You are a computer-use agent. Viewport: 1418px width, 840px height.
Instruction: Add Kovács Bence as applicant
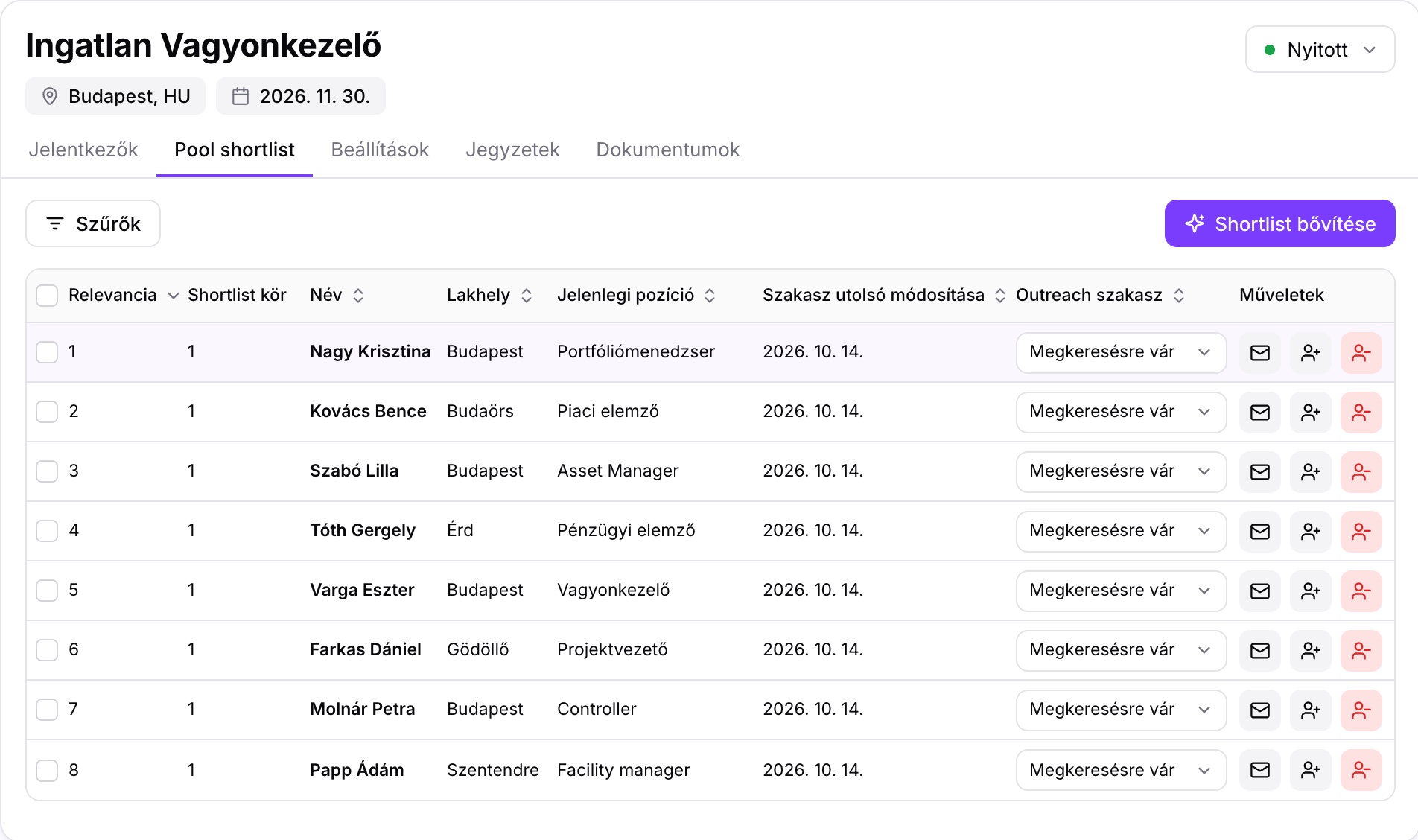click(x=1310, y=413)
